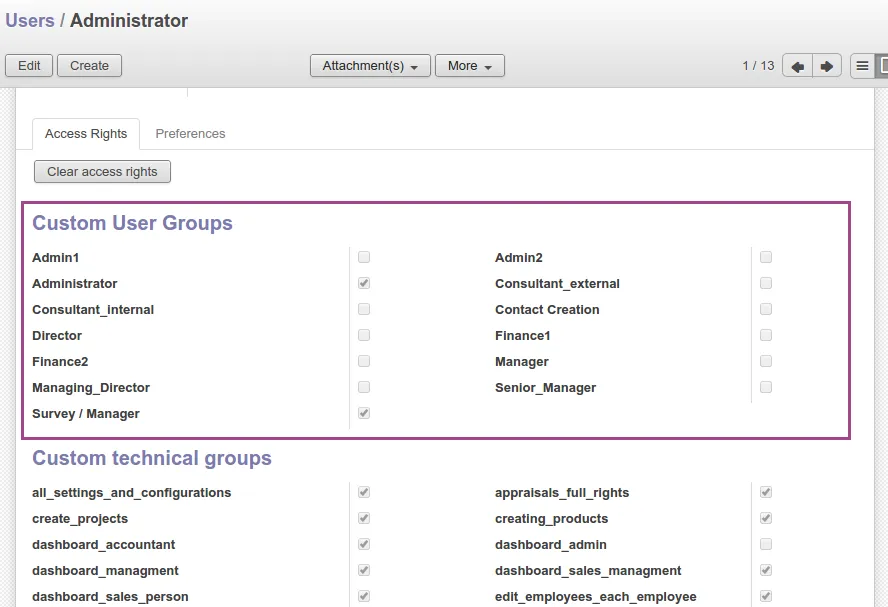888x607 pixels.
Task: Switch to the Preferences tab
Action: [190, 133]
